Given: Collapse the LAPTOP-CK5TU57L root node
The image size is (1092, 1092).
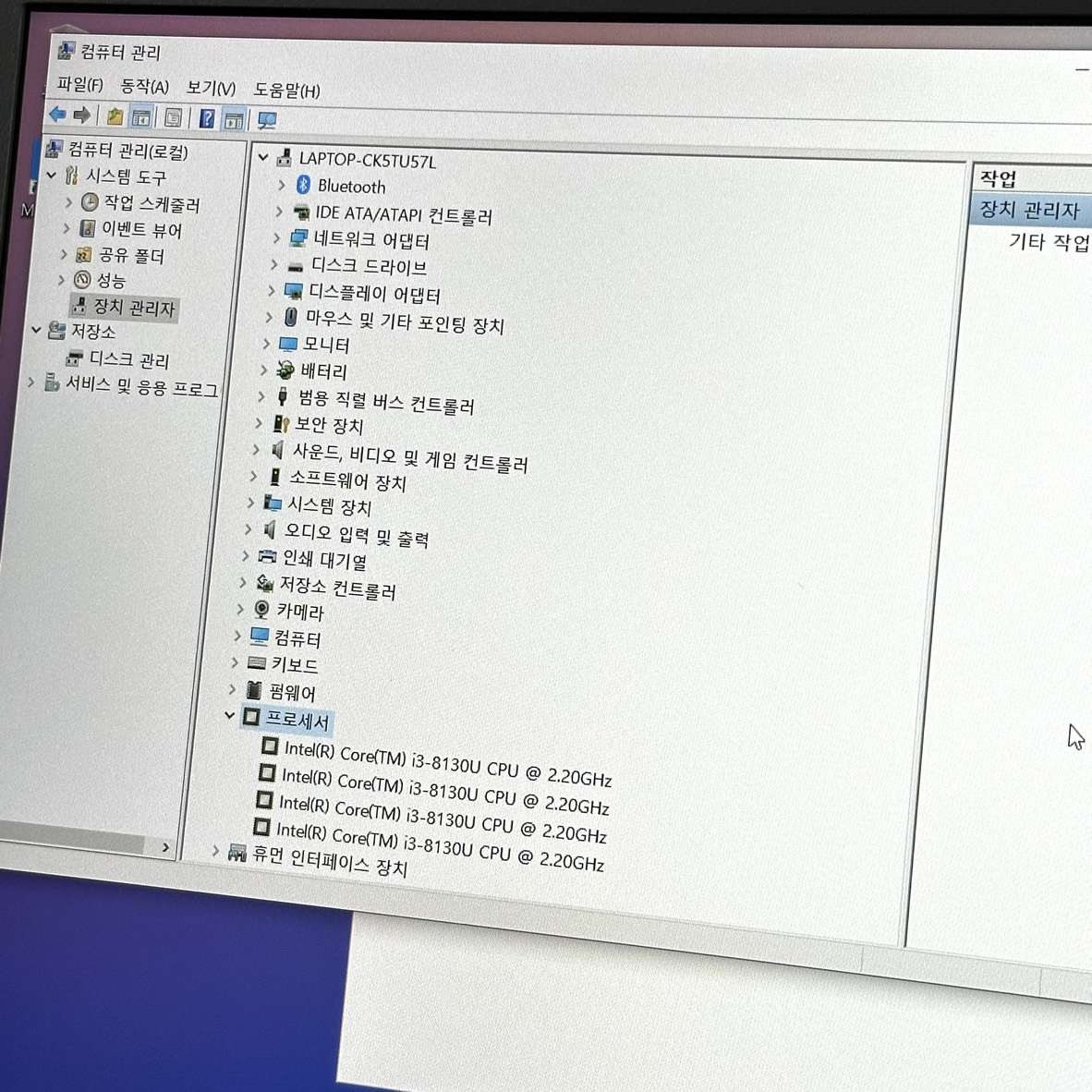Looking at the screenshot, I should click(x=263, y=157).
